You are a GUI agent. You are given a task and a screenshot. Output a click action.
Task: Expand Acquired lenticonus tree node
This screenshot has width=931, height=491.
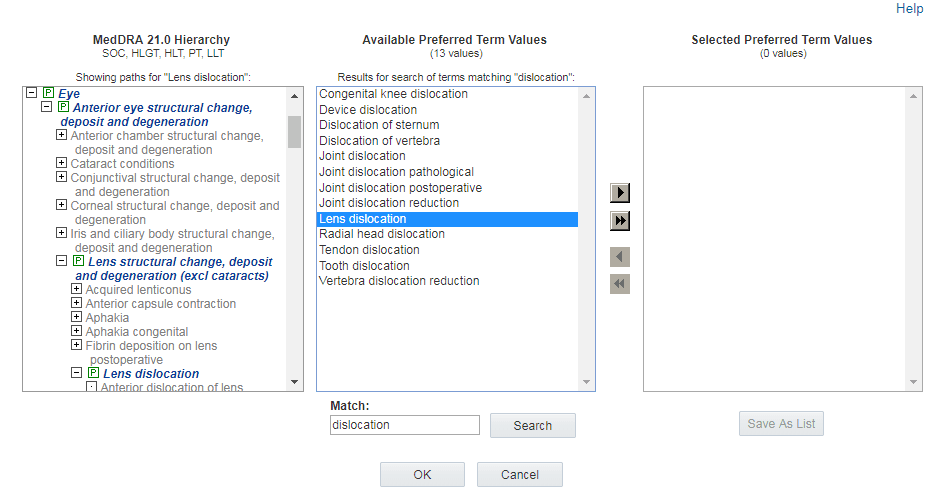pyautogui.click(x=77, y=289)
